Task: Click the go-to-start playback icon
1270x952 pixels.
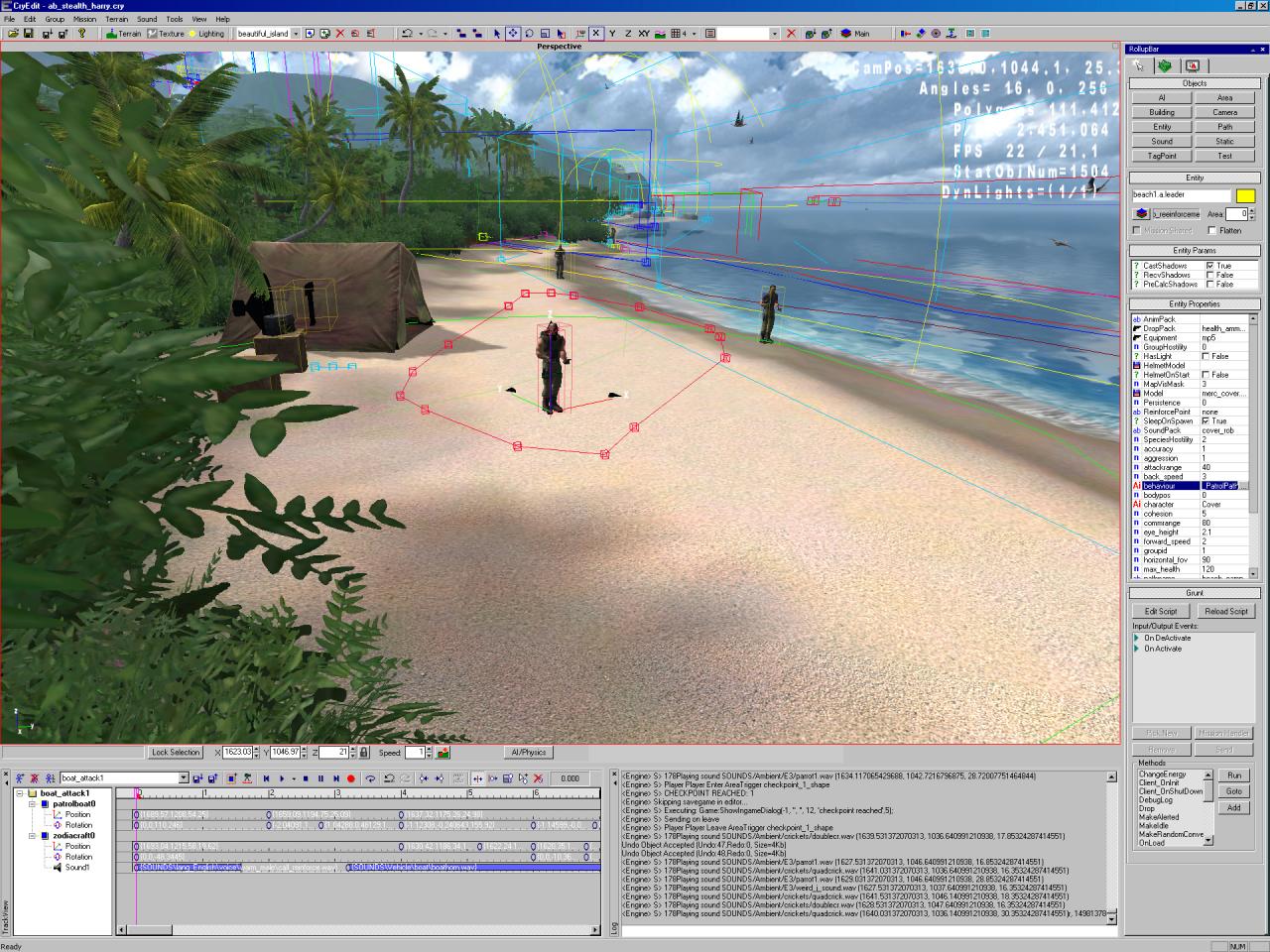Action: coord(266,778)
